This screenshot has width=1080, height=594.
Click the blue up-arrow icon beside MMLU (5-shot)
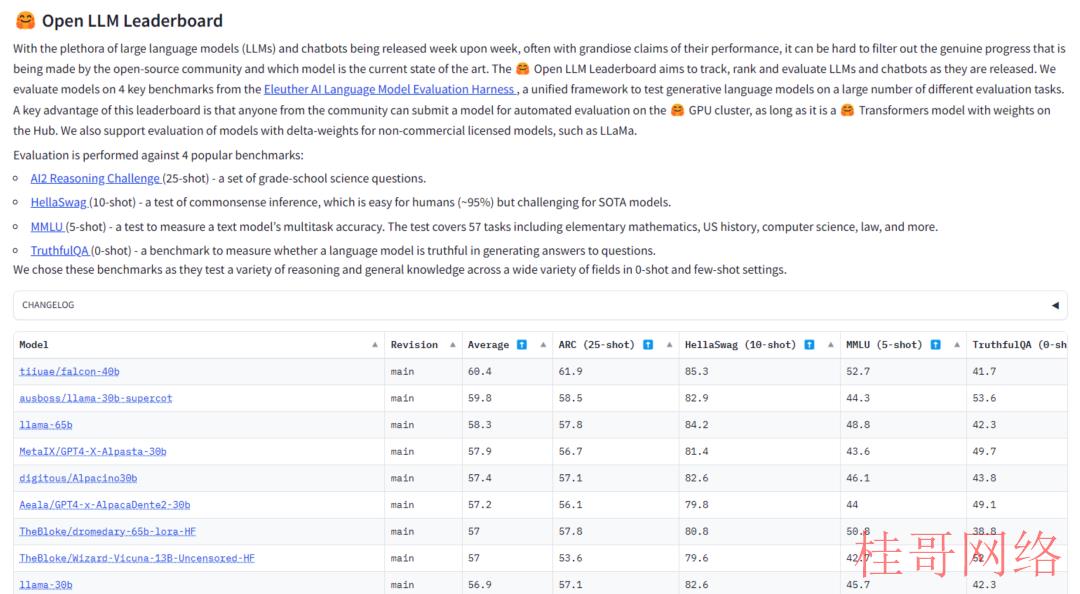click(x=935, y=345)
